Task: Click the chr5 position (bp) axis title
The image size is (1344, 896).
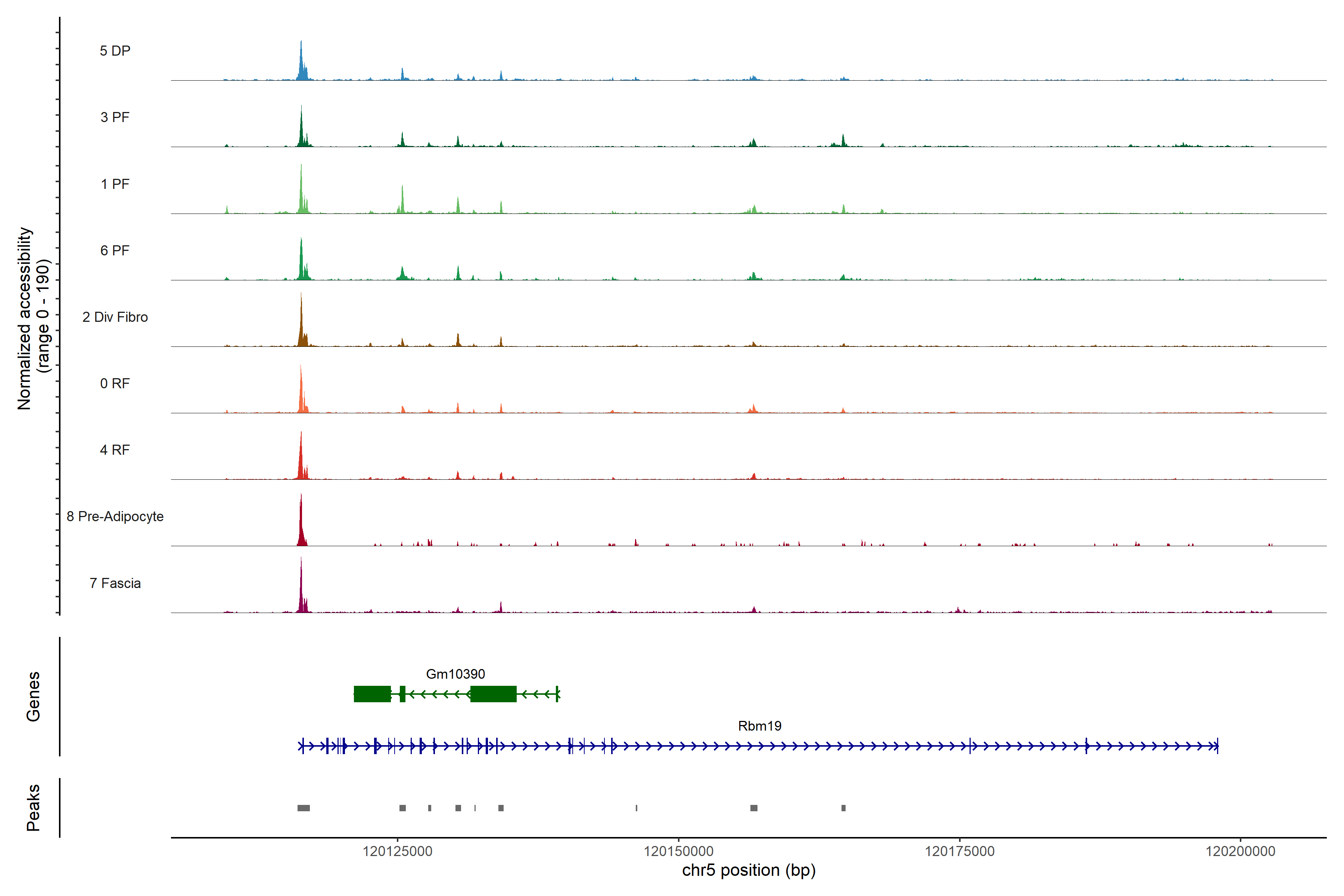Action: [749, 870]
